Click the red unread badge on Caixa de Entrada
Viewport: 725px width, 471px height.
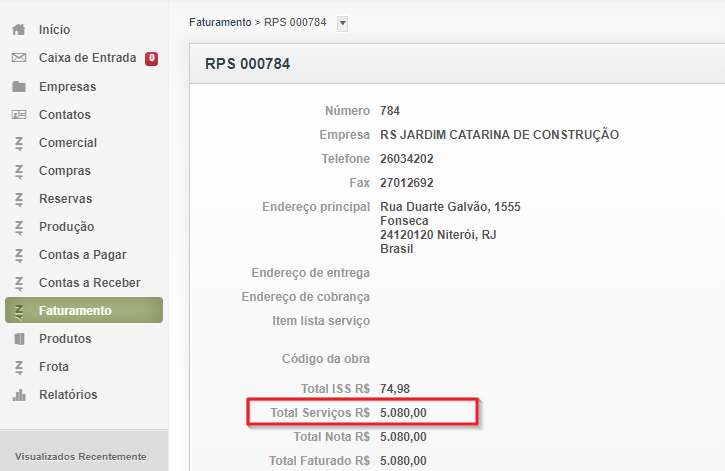pyautogui.click(x=151, y=58)
